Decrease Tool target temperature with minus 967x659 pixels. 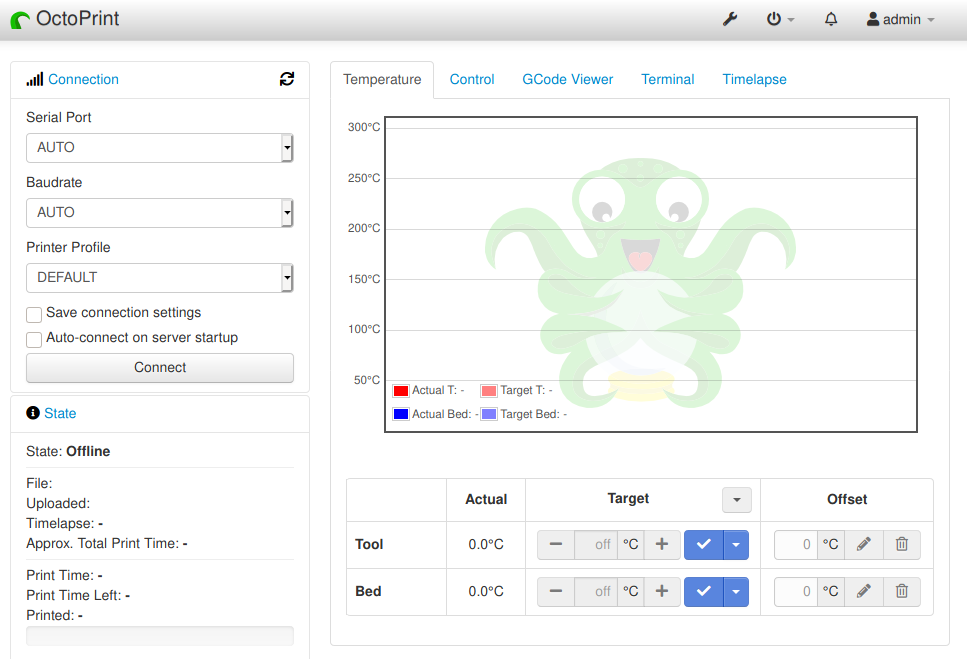click(556, 544)
